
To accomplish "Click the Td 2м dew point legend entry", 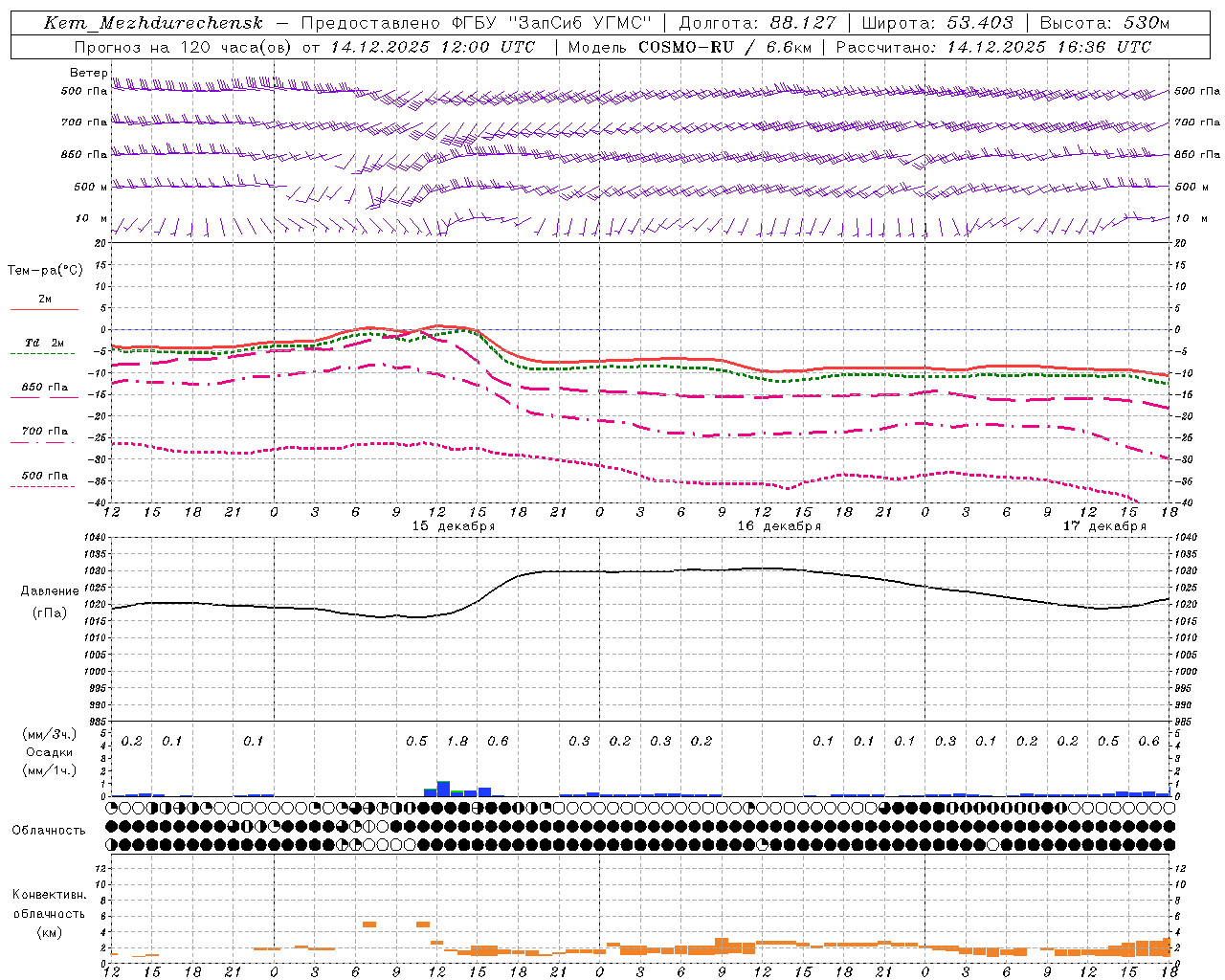I will pos(45,343).
